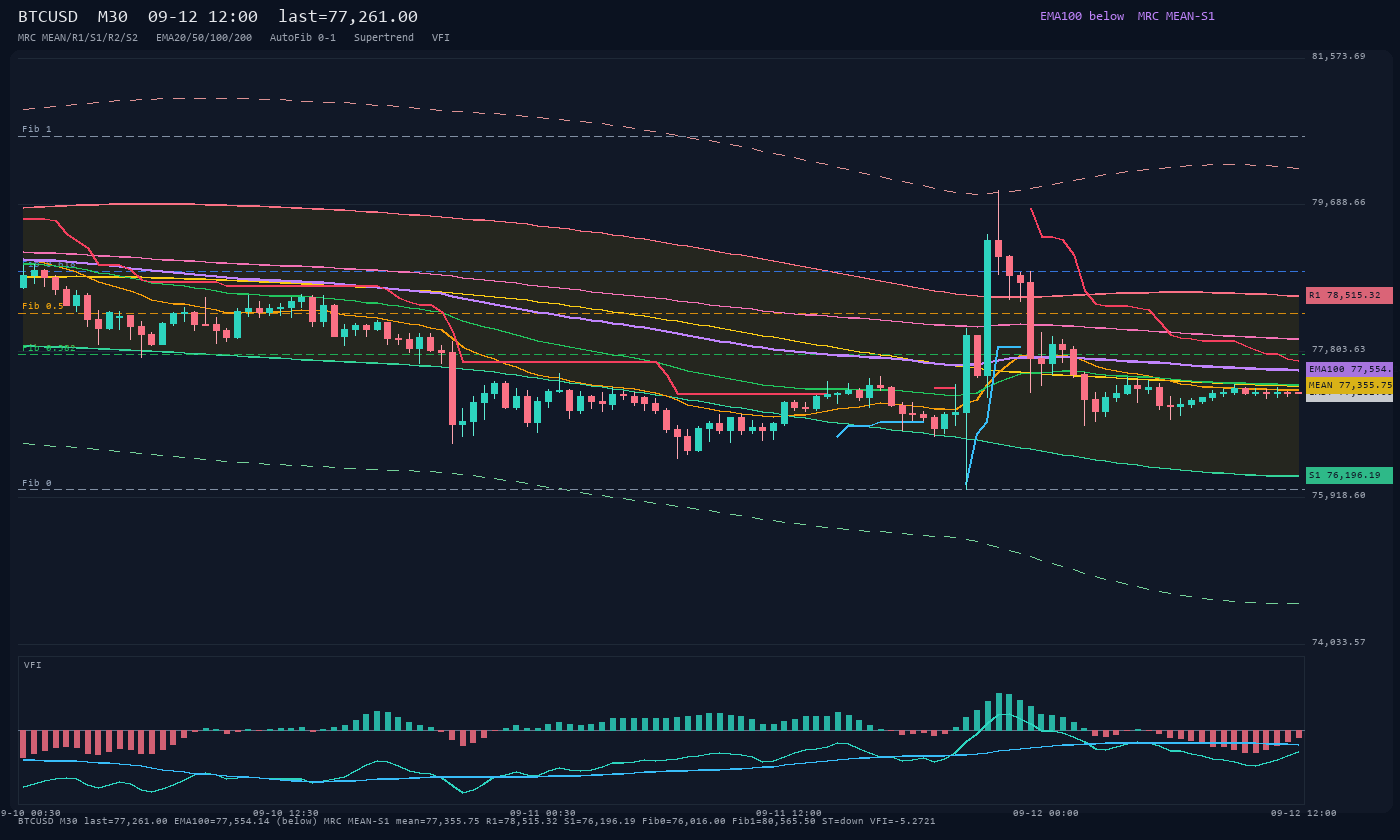Click the 'MRC MEAN-S1' status text
Viewport: 1400px width, 840px height.
coord(1176,16)
